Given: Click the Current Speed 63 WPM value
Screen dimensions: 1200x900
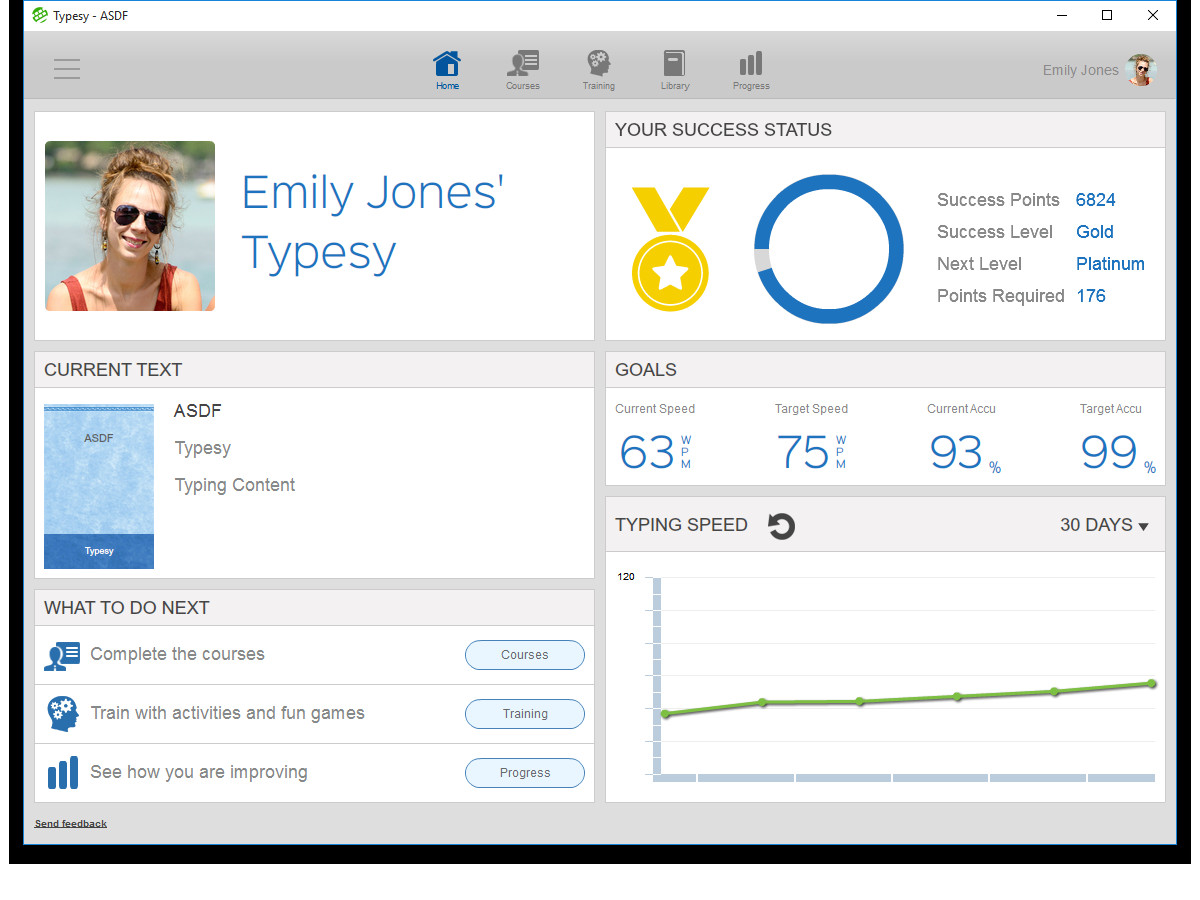Looking at the screenshot, I should 655,452.
